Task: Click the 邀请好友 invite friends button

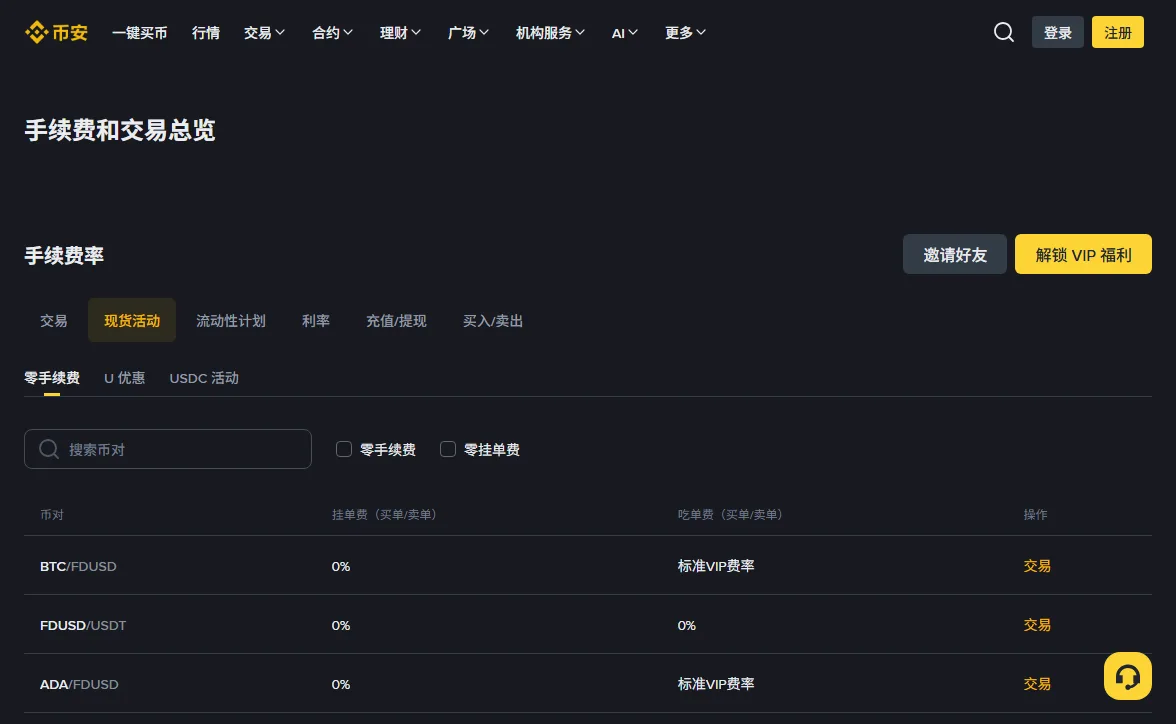Action: 955,254
